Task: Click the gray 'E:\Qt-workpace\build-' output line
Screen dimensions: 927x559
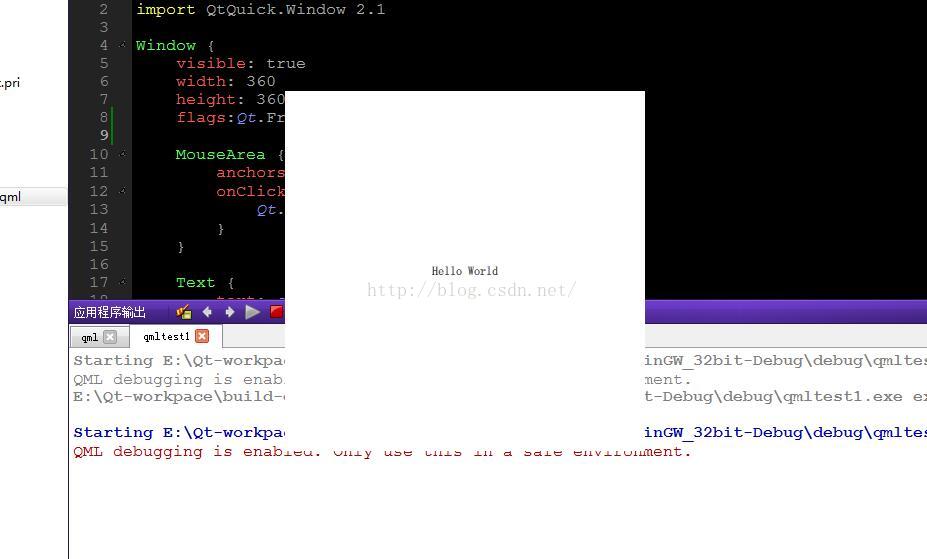Action: [x=179, y=396]
